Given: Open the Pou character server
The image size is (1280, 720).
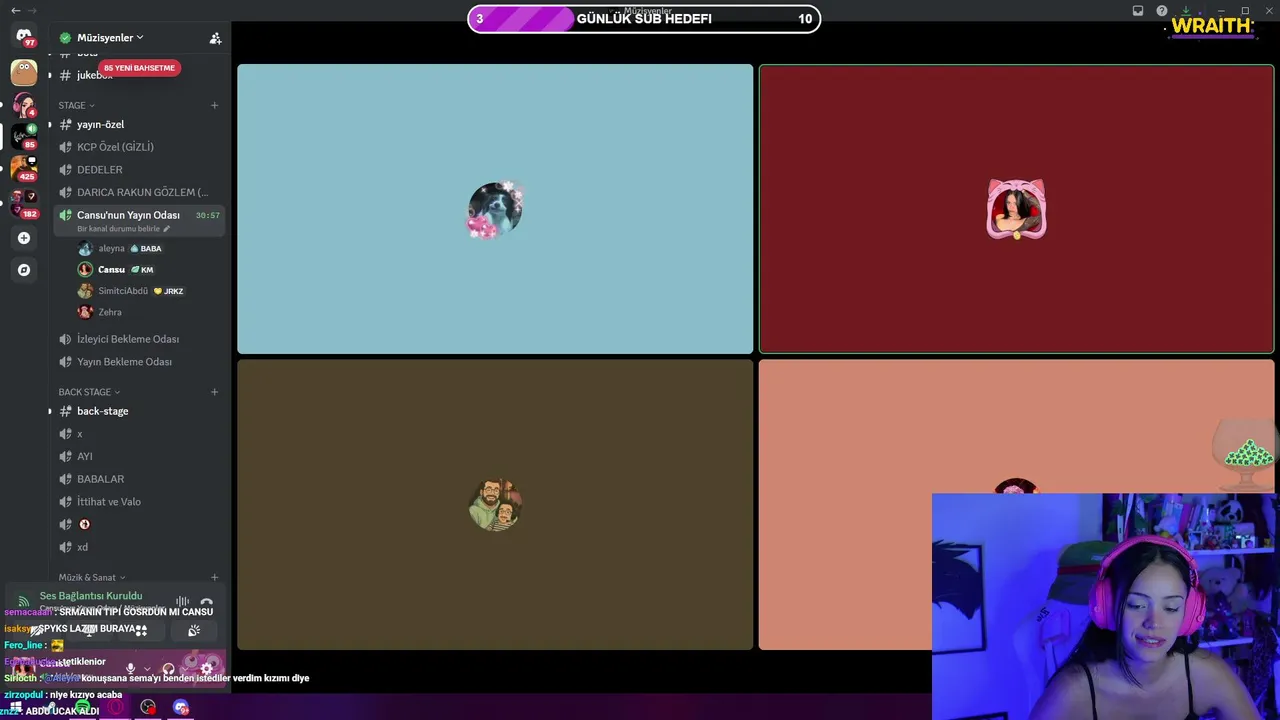Looking at the screenshot, I should pyautogui.click(x=24, y=72).
